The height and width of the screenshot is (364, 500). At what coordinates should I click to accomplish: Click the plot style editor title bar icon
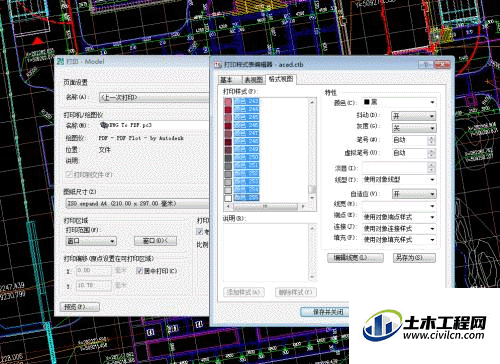[x=218, y=65]
